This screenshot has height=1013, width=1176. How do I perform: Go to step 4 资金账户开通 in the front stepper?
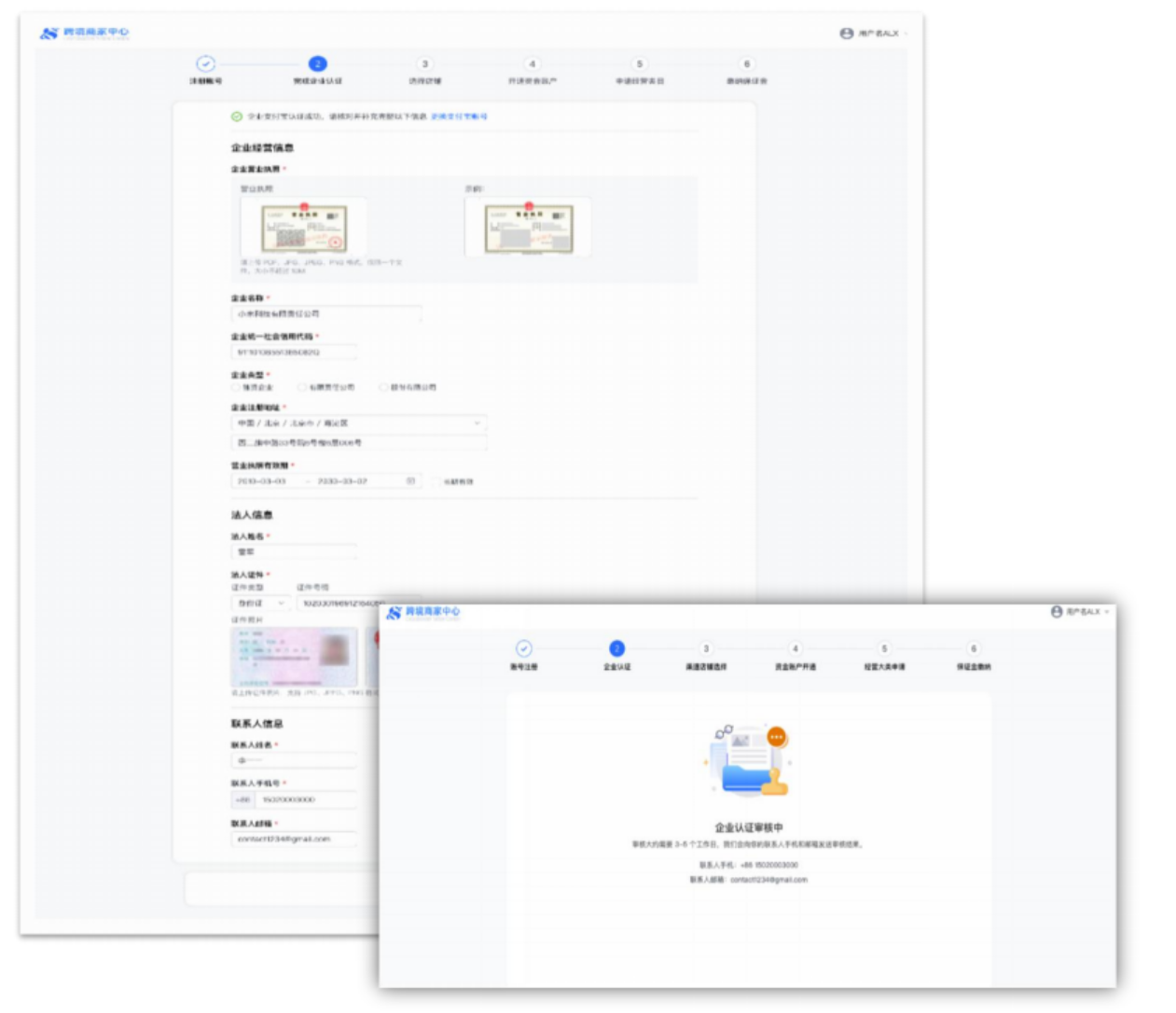(795, 648)
